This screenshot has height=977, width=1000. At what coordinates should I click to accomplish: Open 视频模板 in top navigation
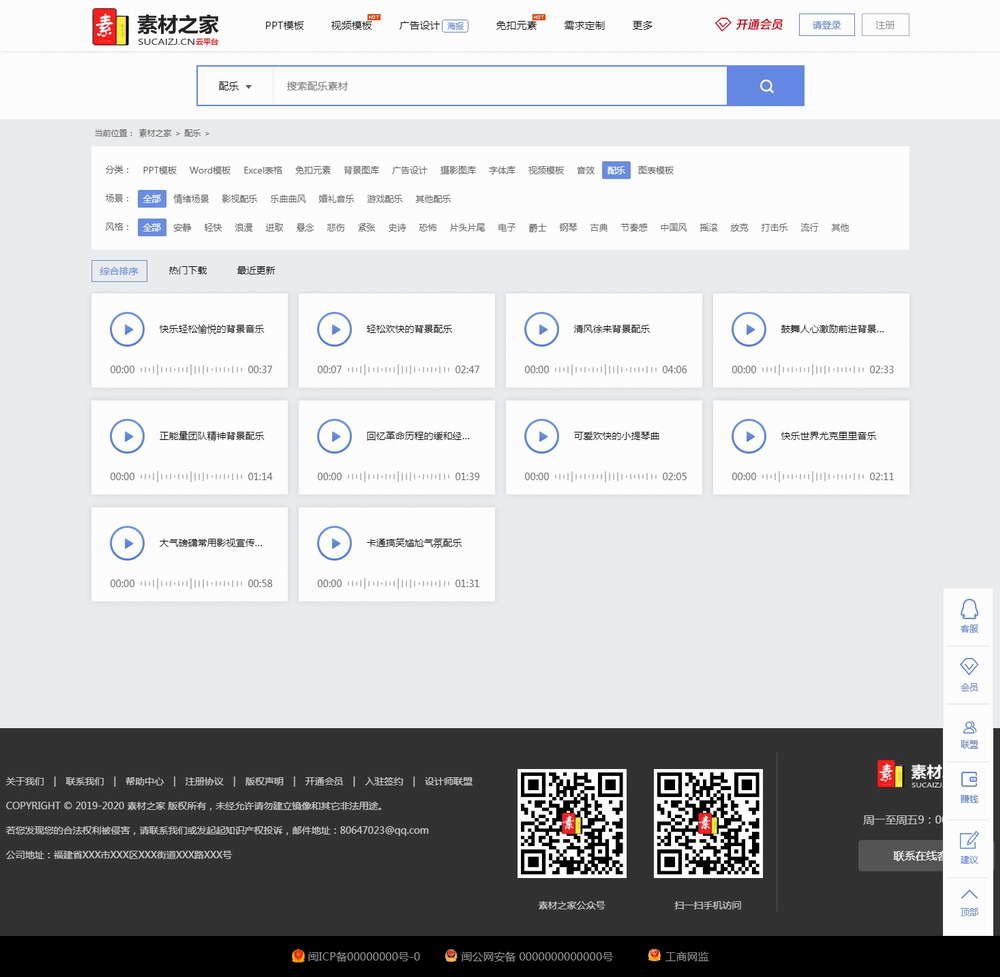[351, 26]
